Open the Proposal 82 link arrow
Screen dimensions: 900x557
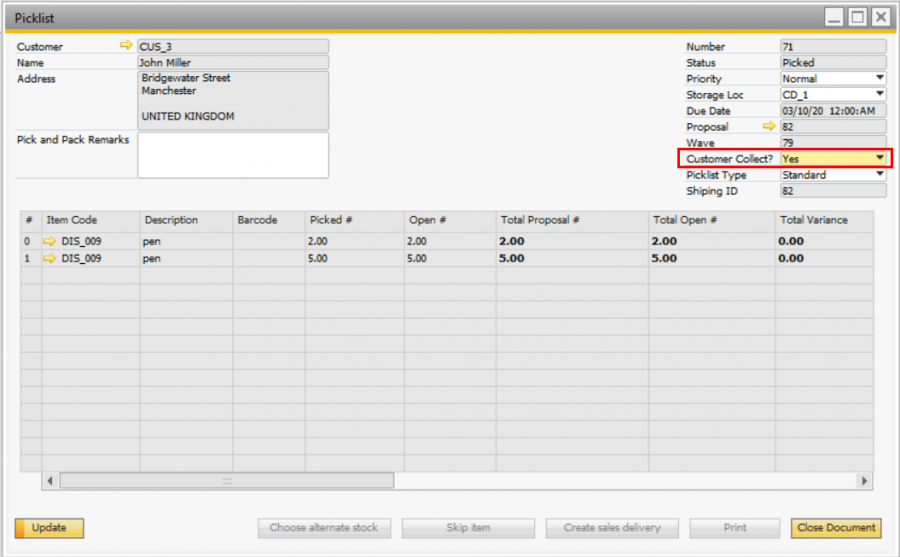click(769, 127)
